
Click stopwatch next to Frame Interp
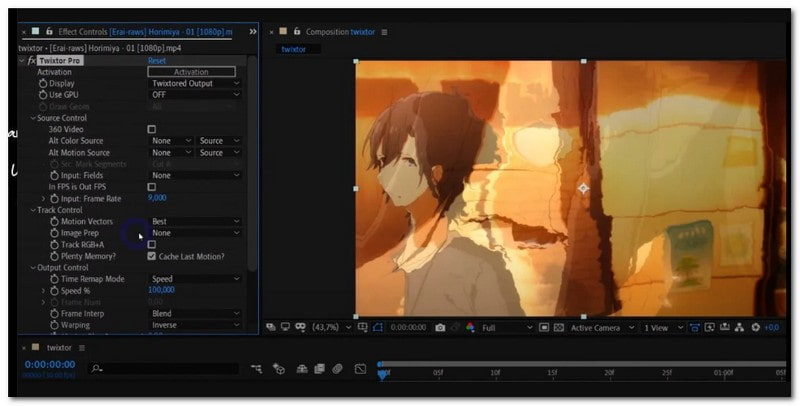[x=55, y=314]
